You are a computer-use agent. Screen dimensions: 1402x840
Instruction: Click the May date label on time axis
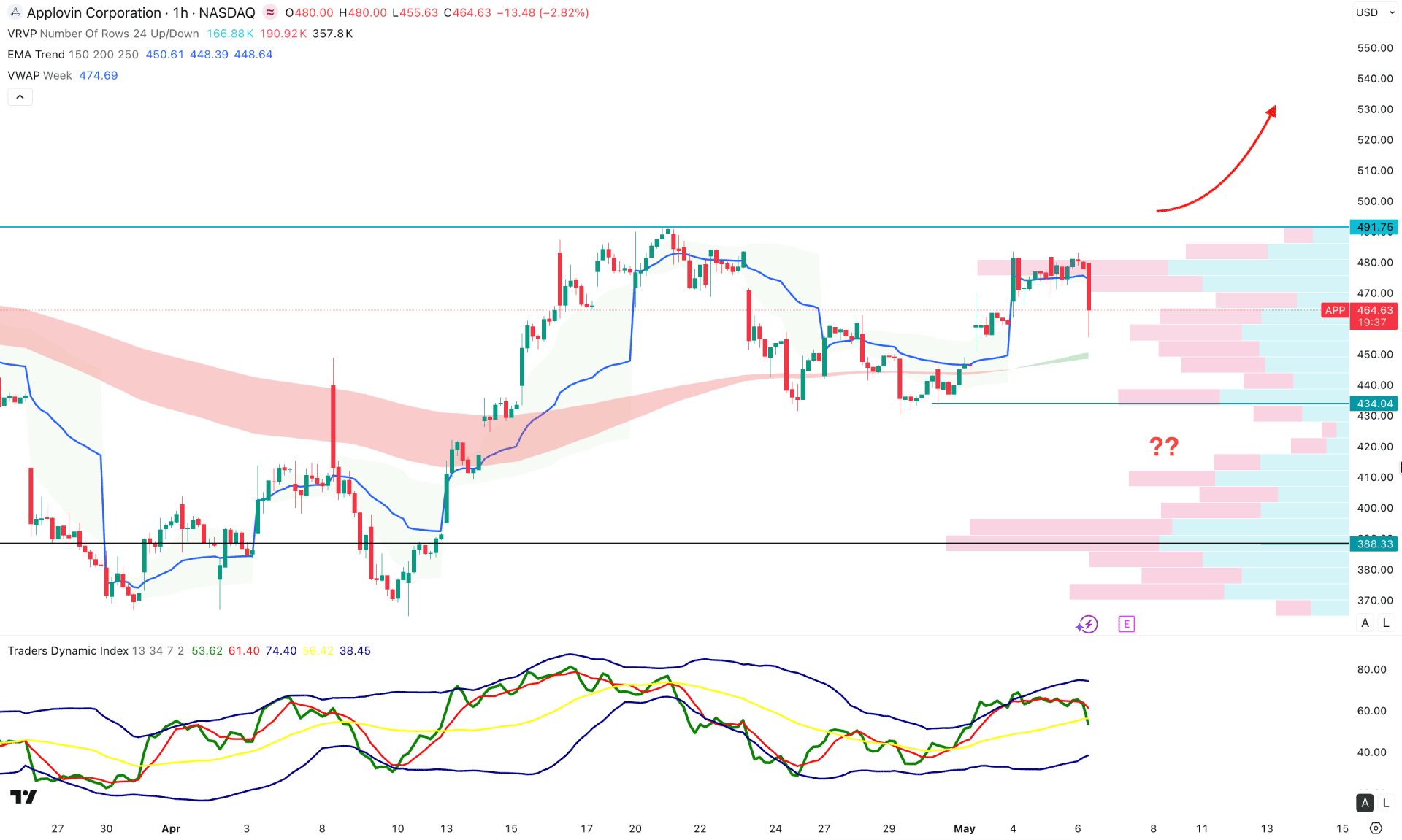[965, 828]
